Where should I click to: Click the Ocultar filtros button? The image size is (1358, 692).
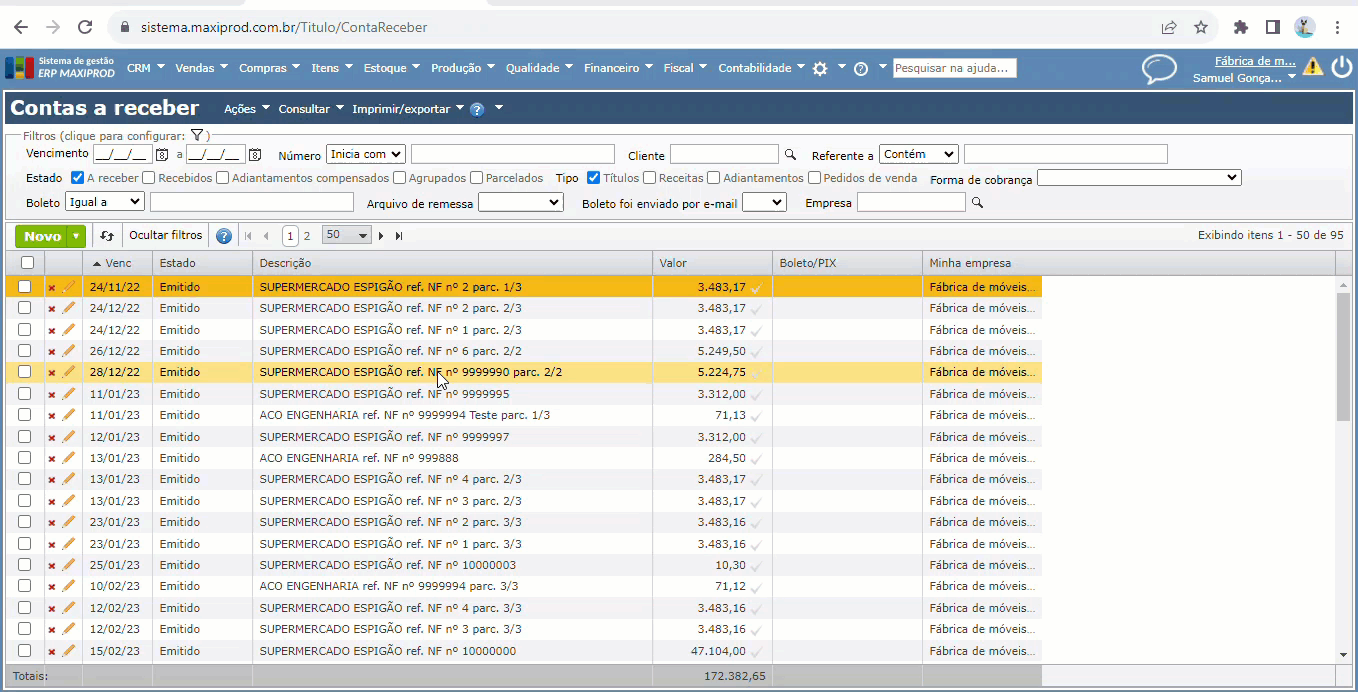(165, 236)
